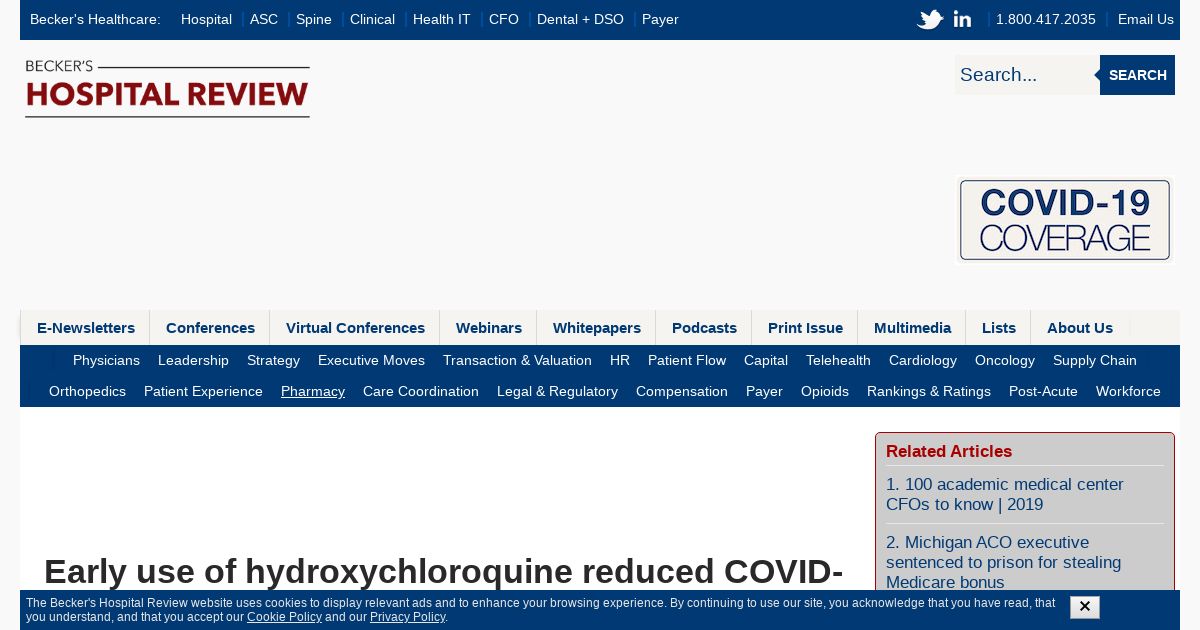Go to ASC site link
Screen dimensions: 1200x630
(x=264, y=19)
